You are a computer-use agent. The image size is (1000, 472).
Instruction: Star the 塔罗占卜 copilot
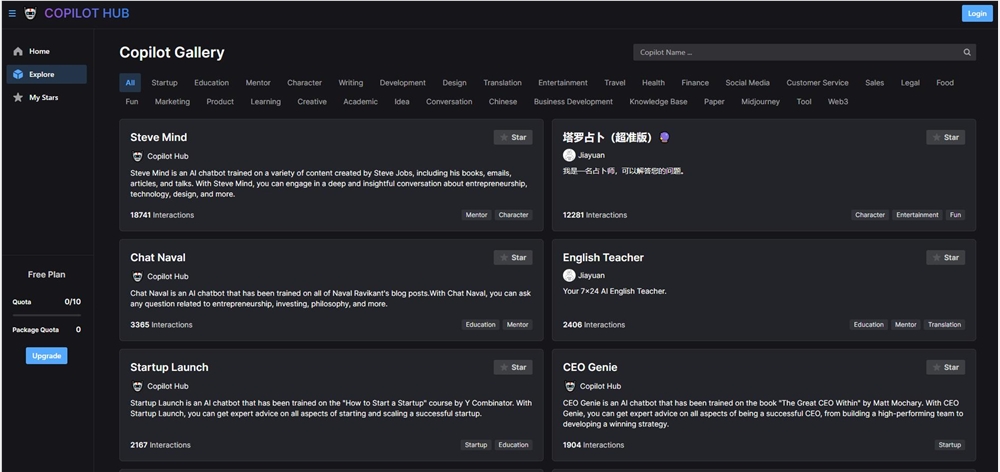point(945,137)
